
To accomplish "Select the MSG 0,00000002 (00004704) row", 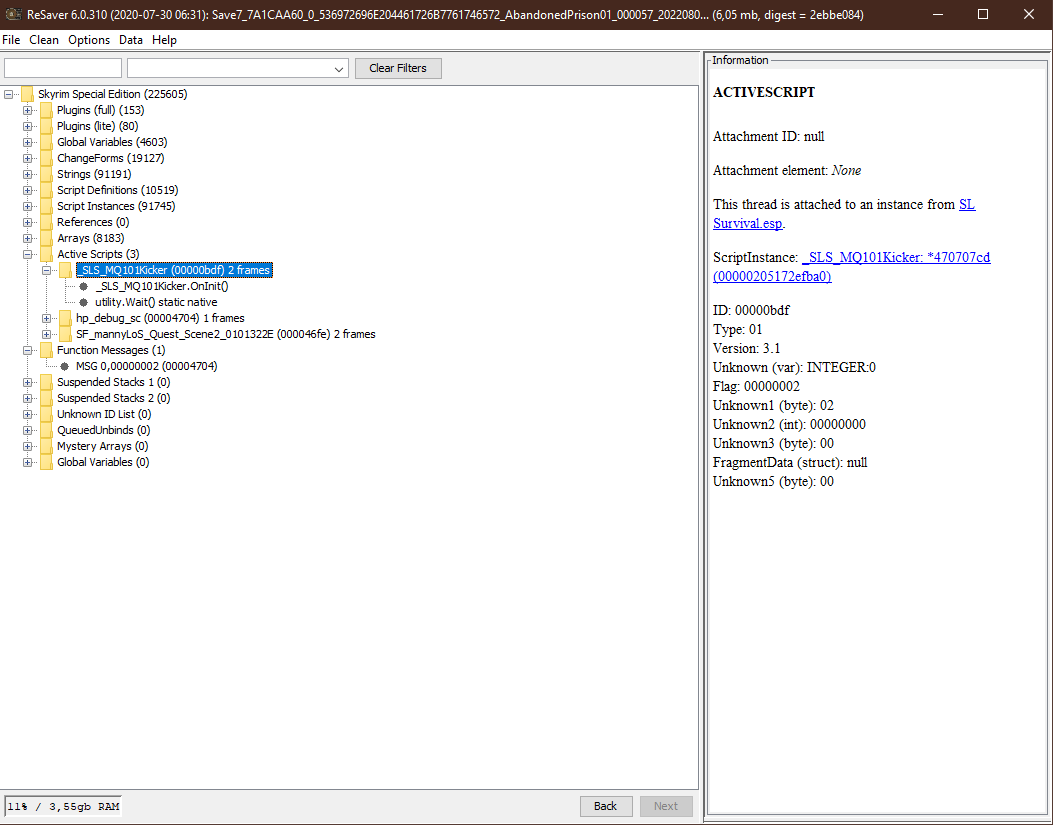I will [146, 366].
